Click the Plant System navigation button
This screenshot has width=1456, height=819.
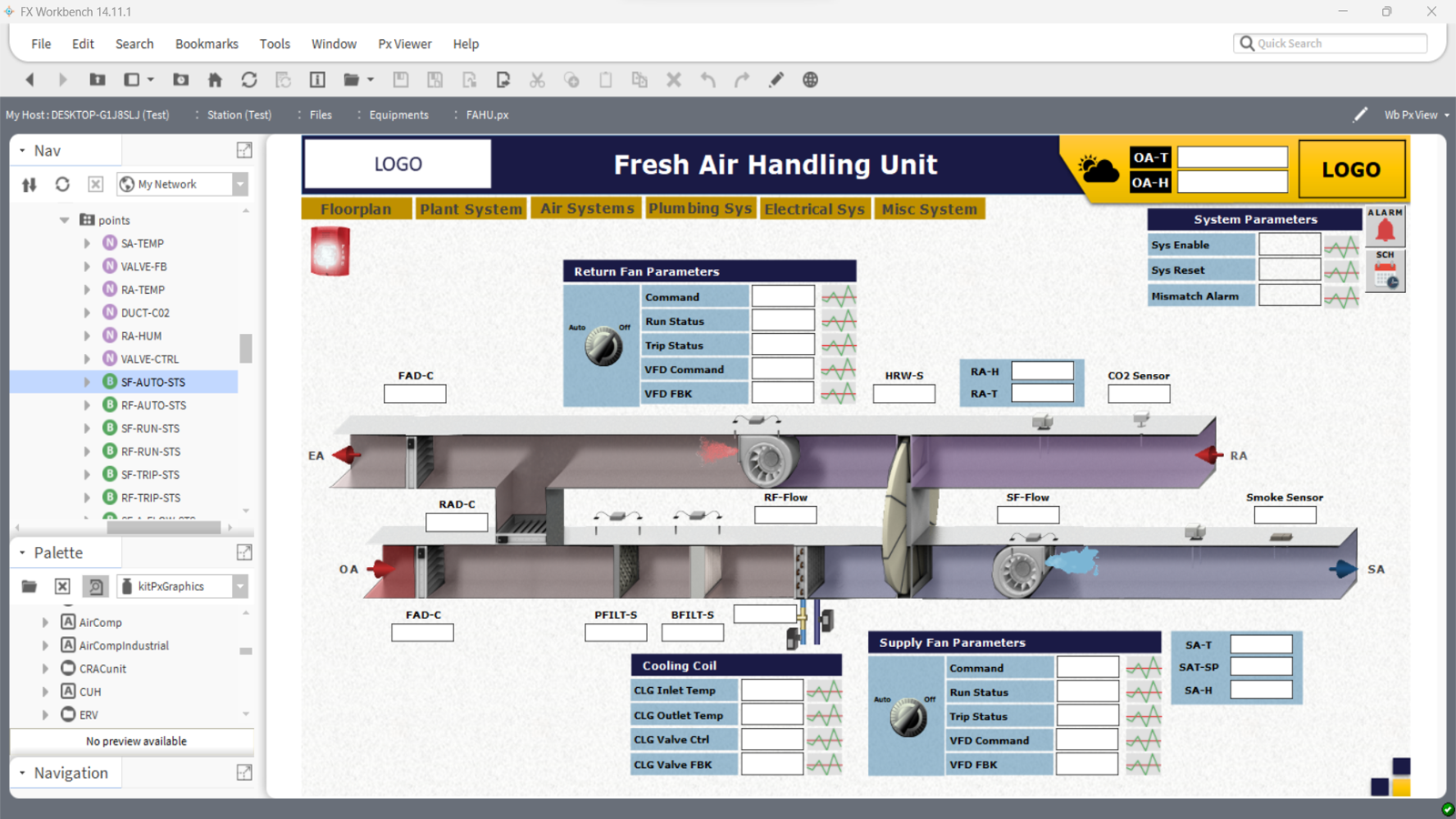point(470,209)
